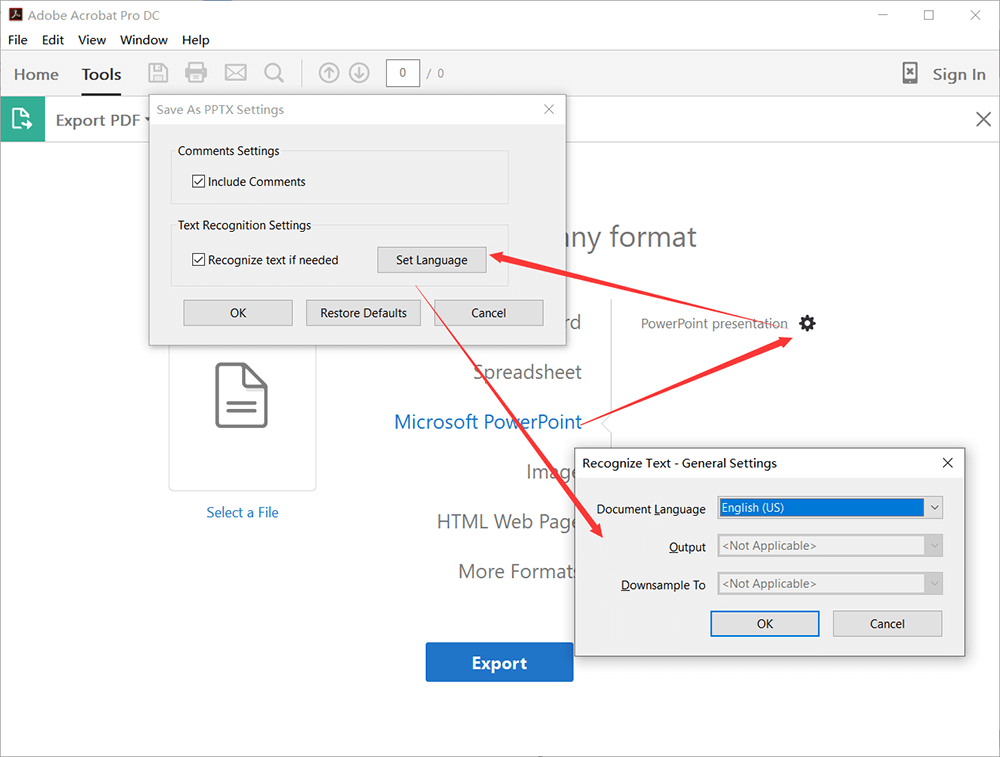1000x757 pixels.
Task: Click the Print icon in toolbar
Action: (x=196, y=73)
